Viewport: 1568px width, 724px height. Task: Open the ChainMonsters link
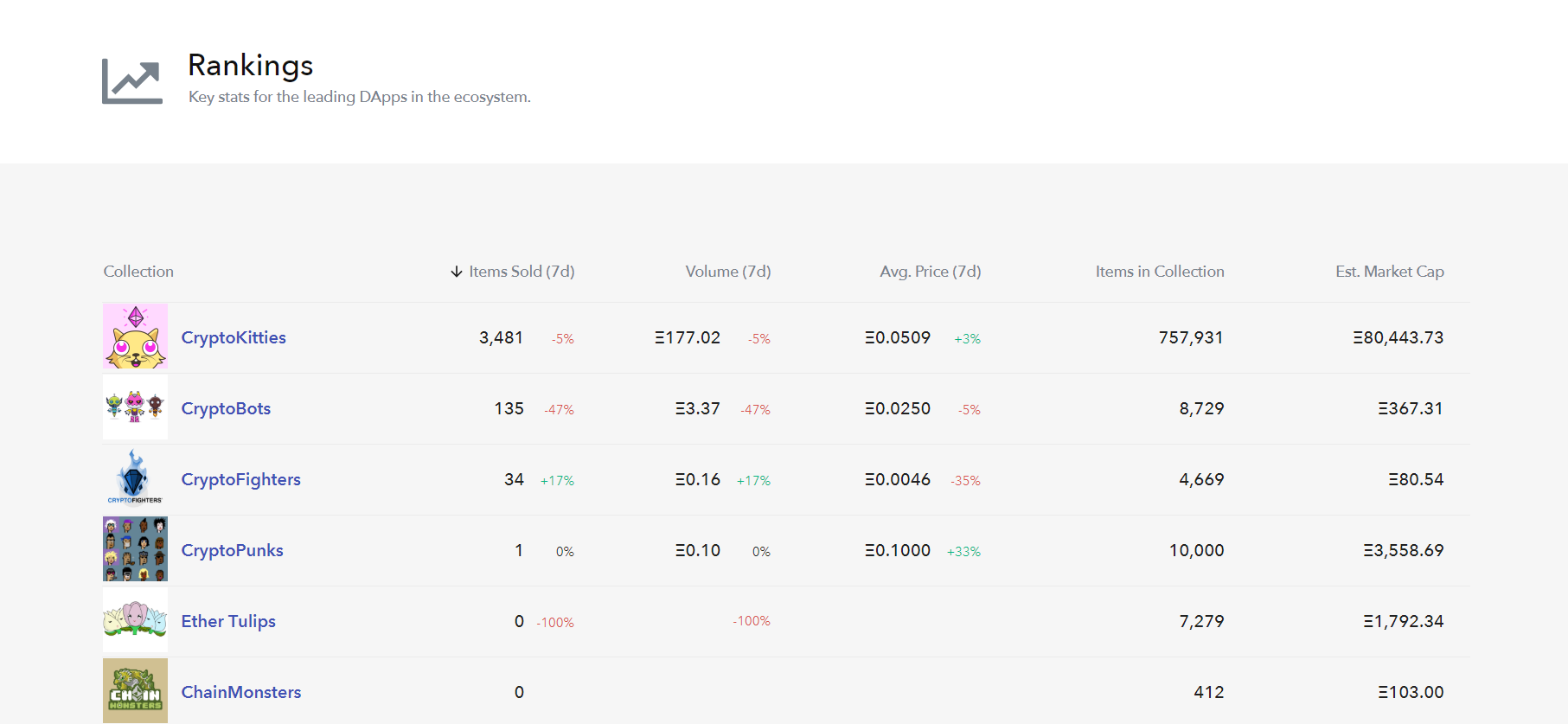[241, 692]
